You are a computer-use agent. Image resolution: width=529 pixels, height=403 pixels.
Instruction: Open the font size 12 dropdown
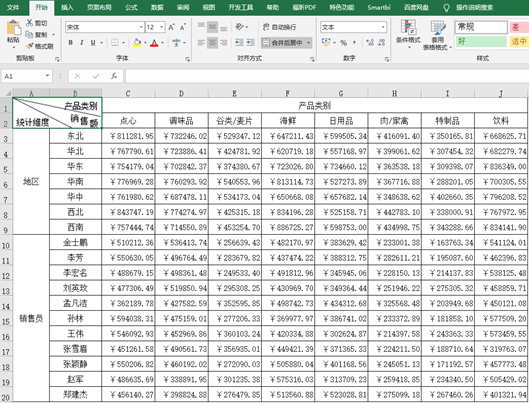(x=162, y=27)
